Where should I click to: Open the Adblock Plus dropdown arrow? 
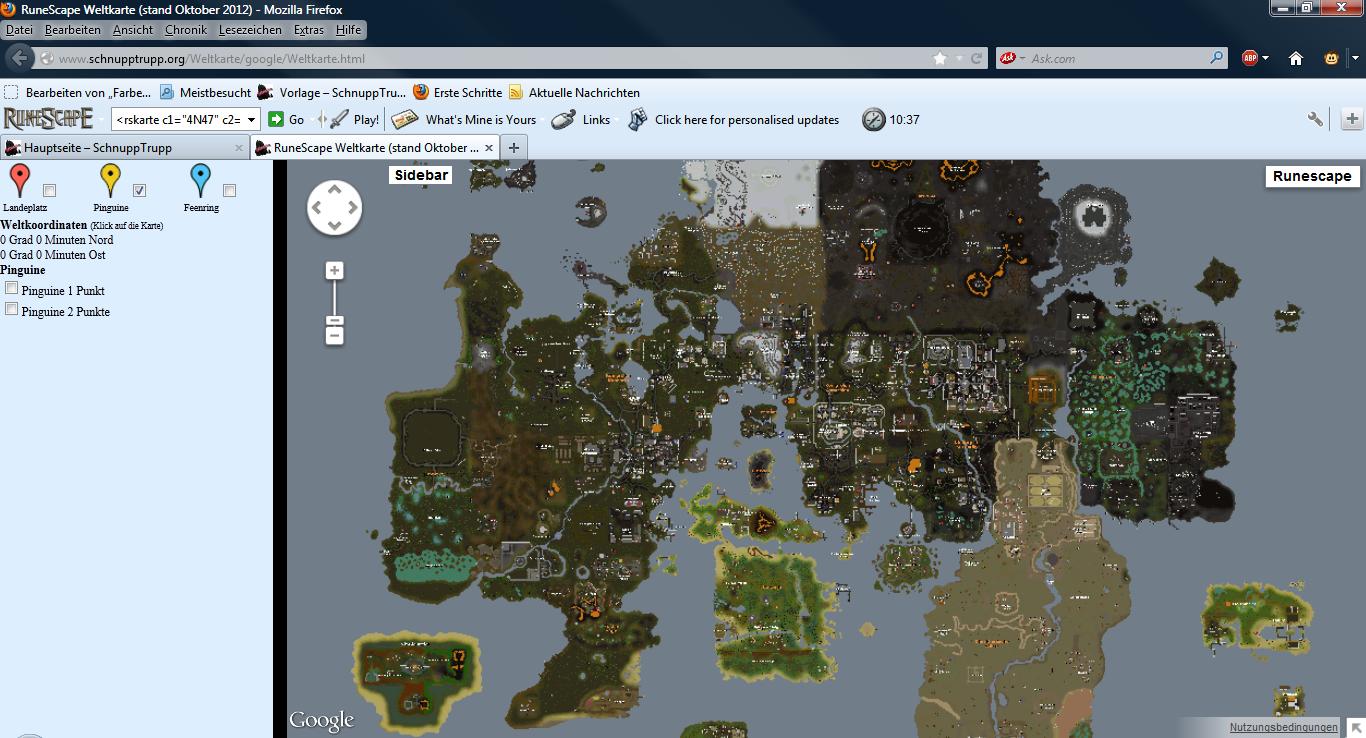coord(1266,58)
